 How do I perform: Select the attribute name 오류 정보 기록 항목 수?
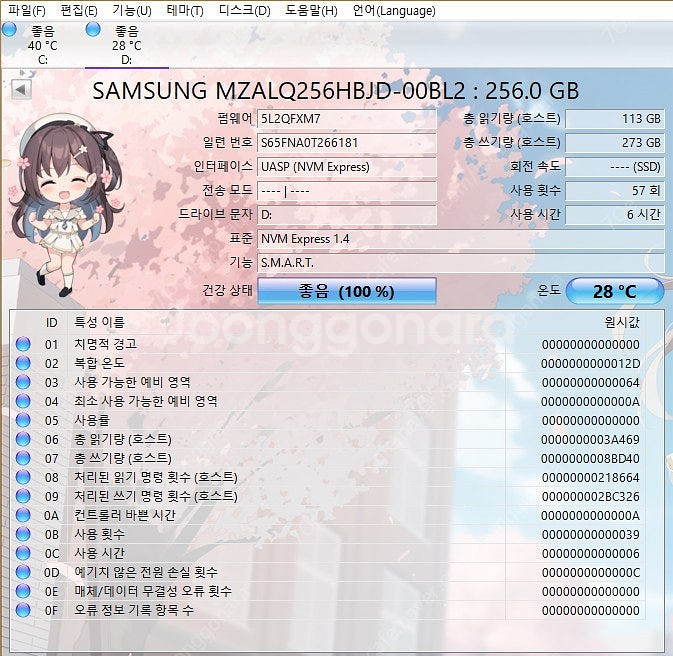(x=134, y=610)
